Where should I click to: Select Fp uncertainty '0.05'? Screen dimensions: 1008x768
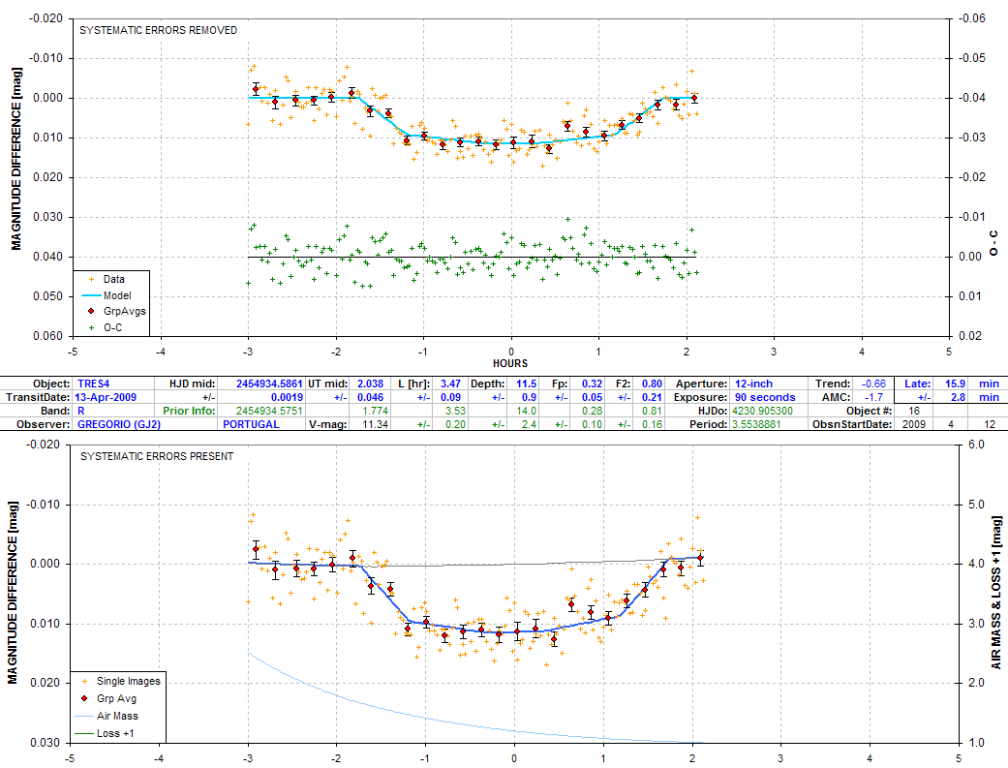[592, 397]
